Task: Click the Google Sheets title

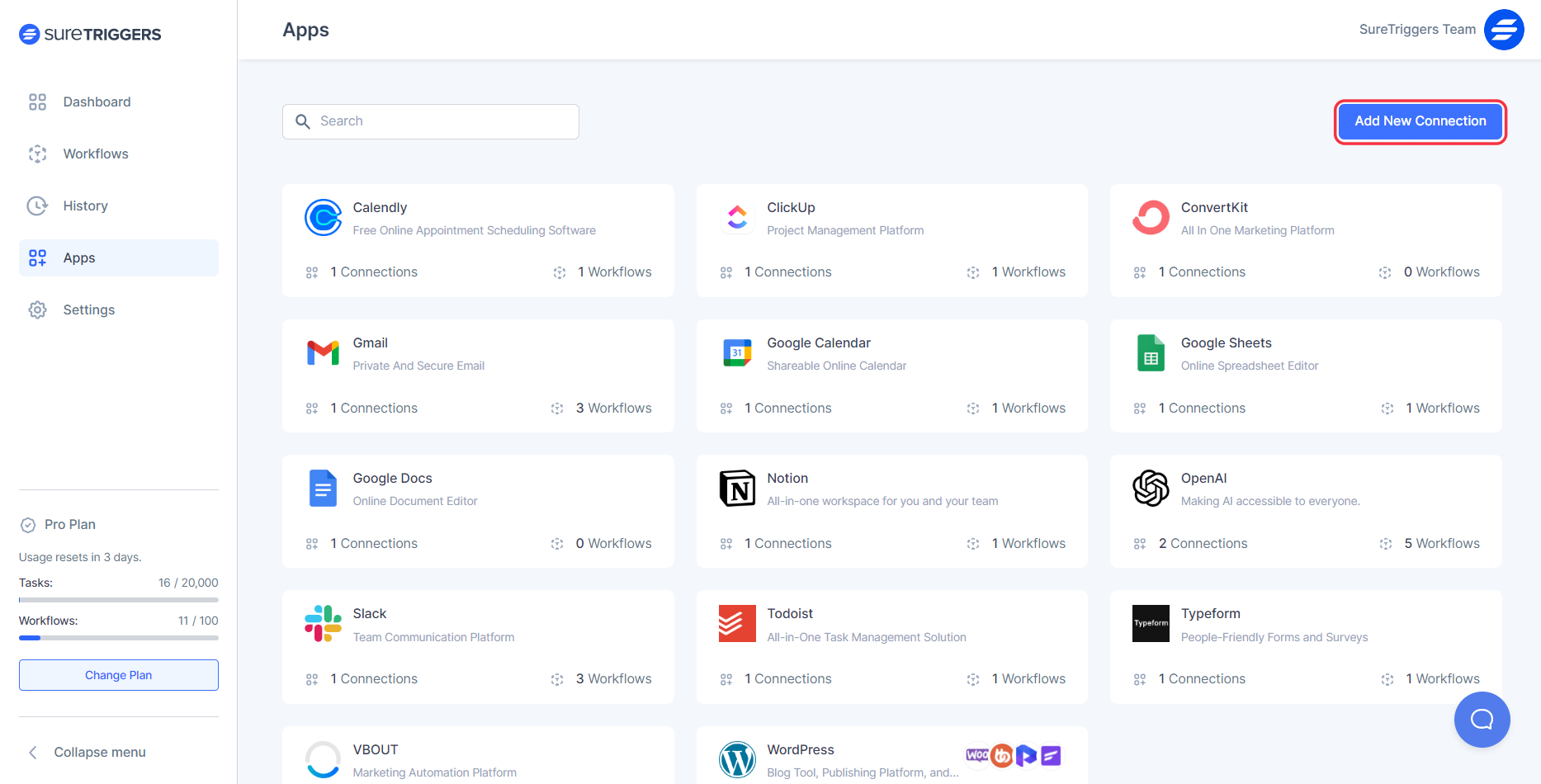Action: point(1226,343)
